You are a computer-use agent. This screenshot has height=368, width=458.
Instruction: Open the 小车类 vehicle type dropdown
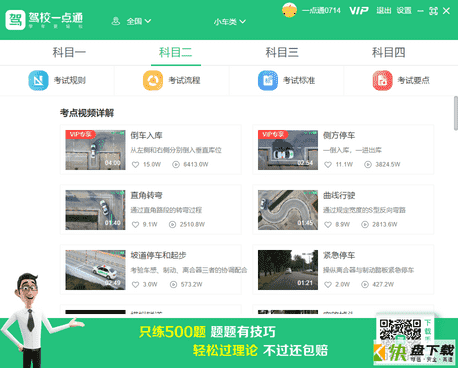pyautogui.click(x=230, y=22)
